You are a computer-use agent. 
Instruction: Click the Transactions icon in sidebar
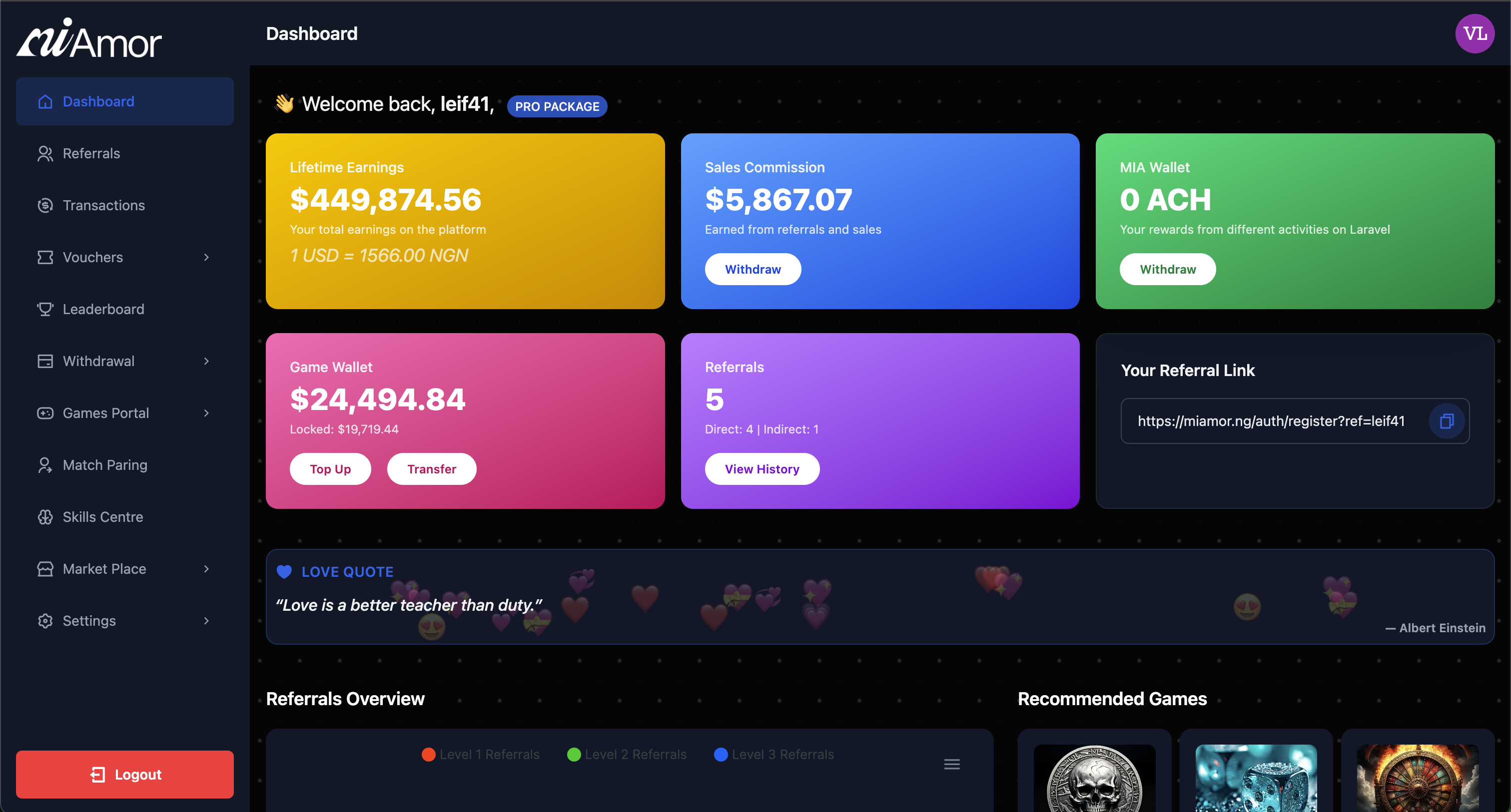click(x=45, y=205)
